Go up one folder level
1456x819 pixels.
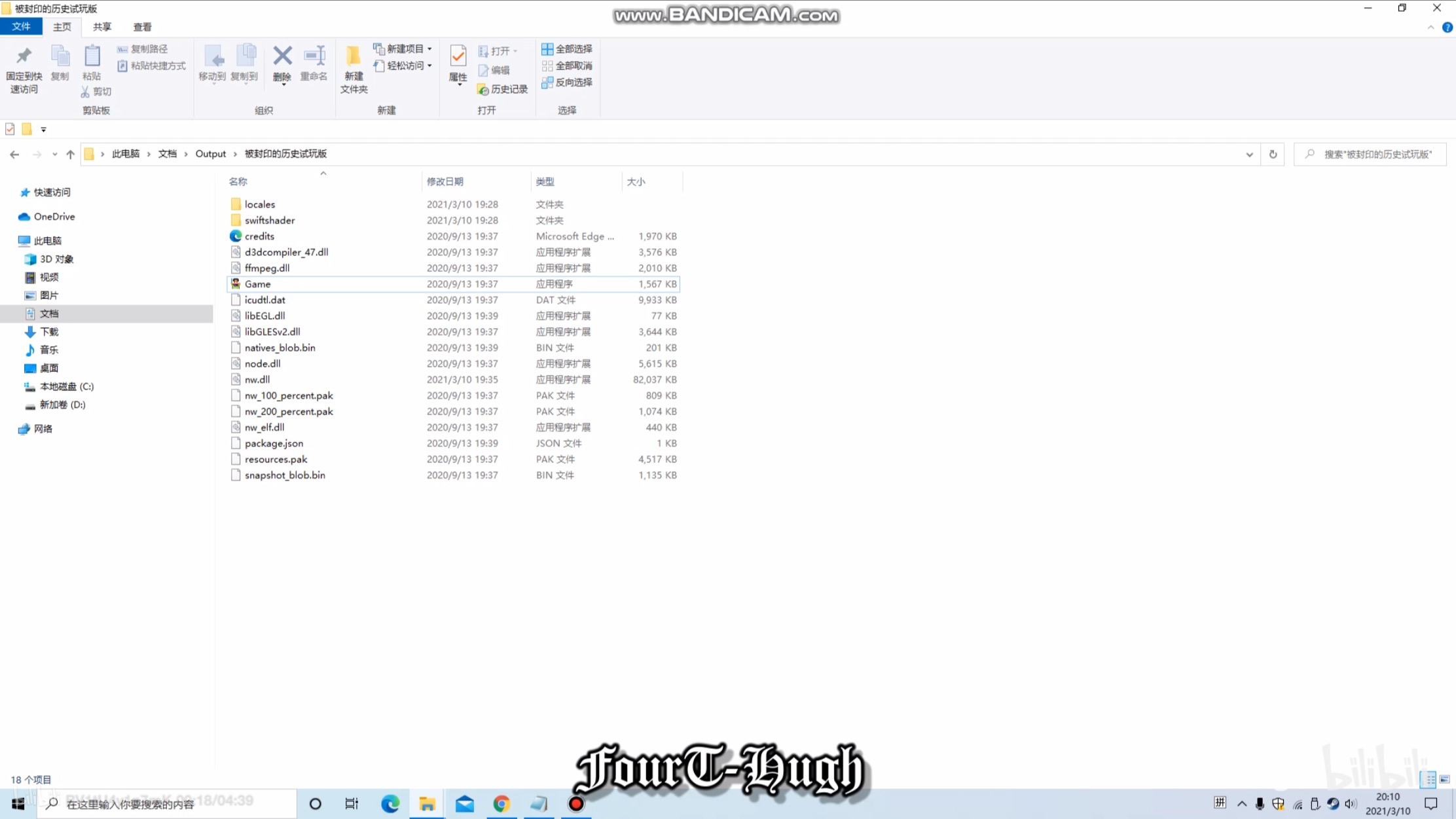coord(70,155)
